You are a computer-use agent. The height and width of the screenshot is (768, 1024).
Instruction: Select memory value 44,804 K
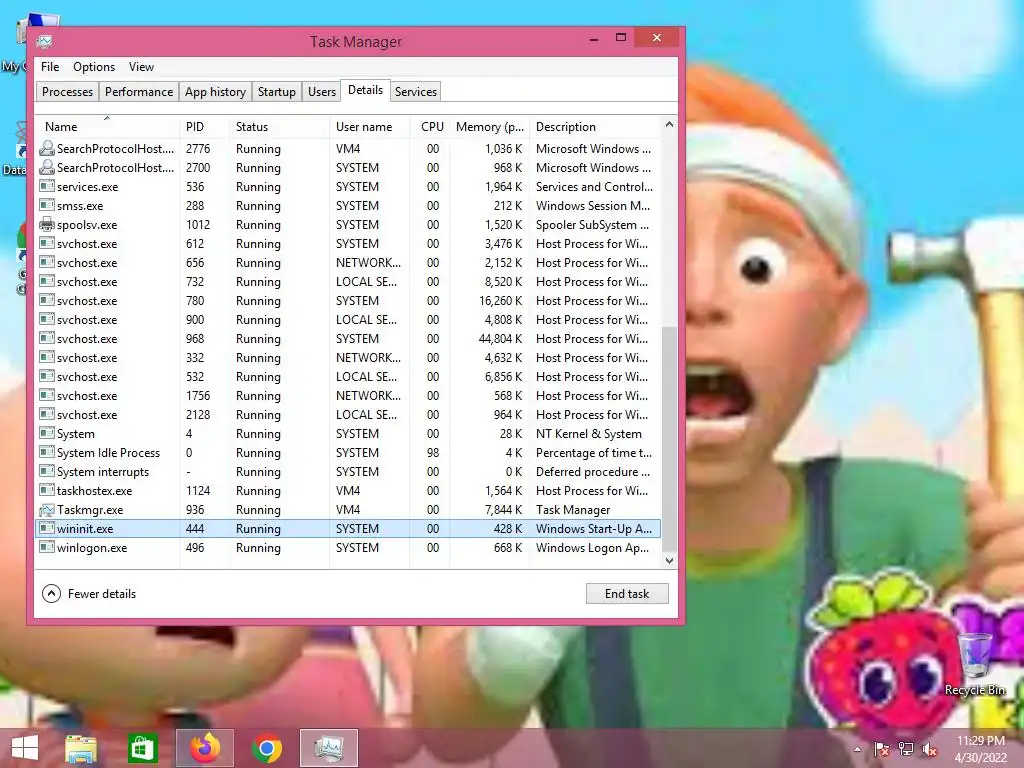coord(500,338)
